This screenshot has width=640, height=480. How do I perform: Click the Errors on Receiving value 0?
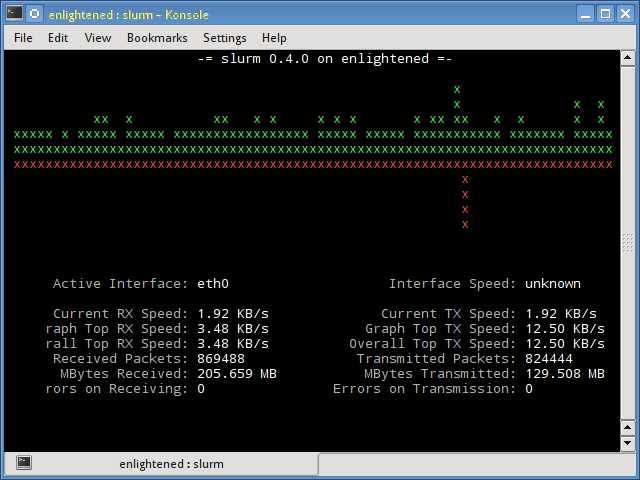pos(201,389)
